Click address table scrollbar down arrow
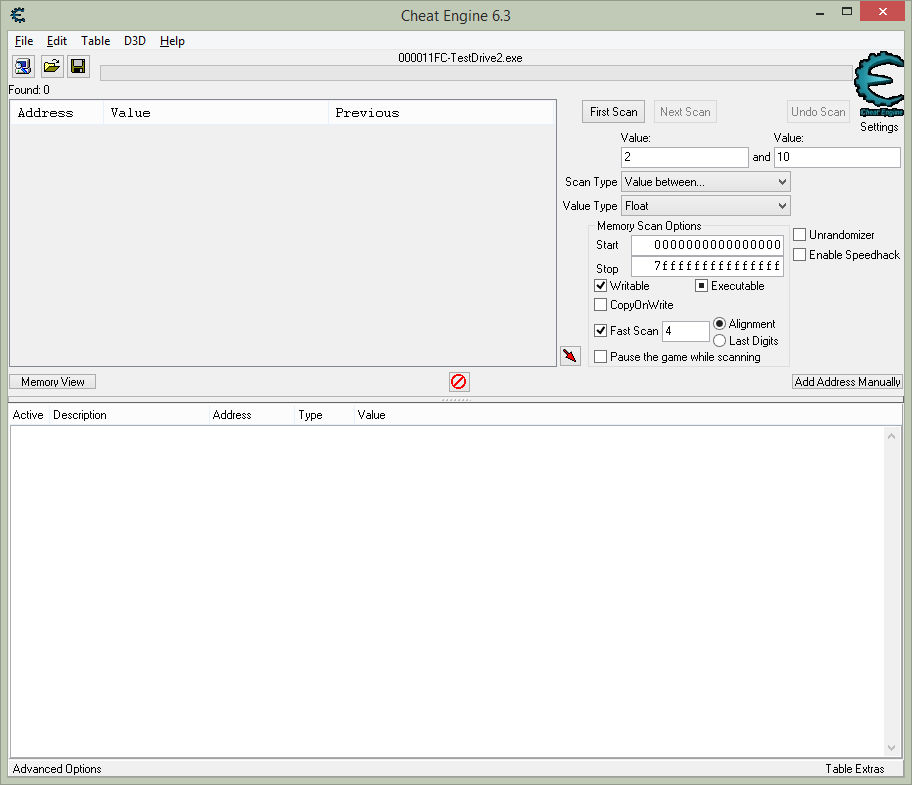This screenshot has width=912, height=785. click(x=891, y=748)
